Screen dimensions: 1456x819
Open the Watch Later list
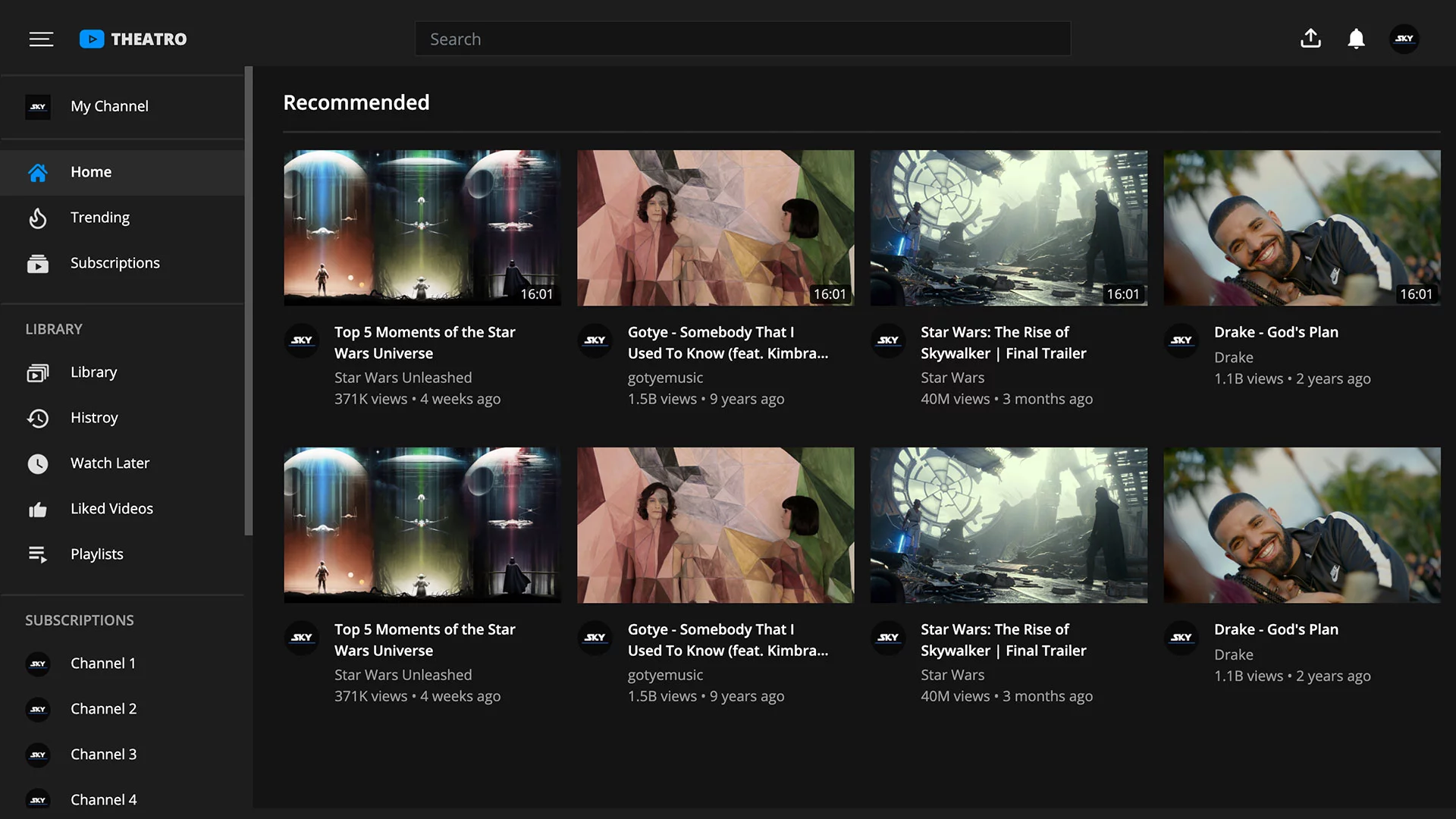pos(122,464)
